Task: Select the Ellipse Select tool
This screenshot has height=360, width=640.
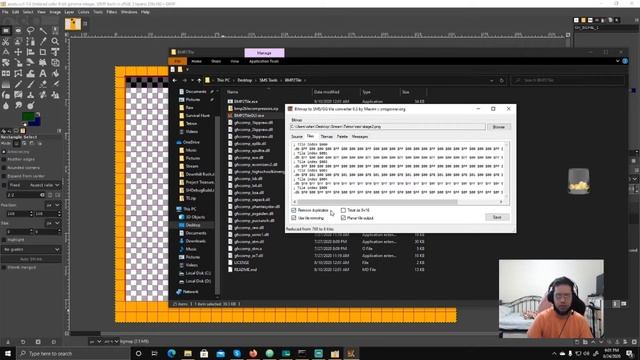Action: point(18,31)
